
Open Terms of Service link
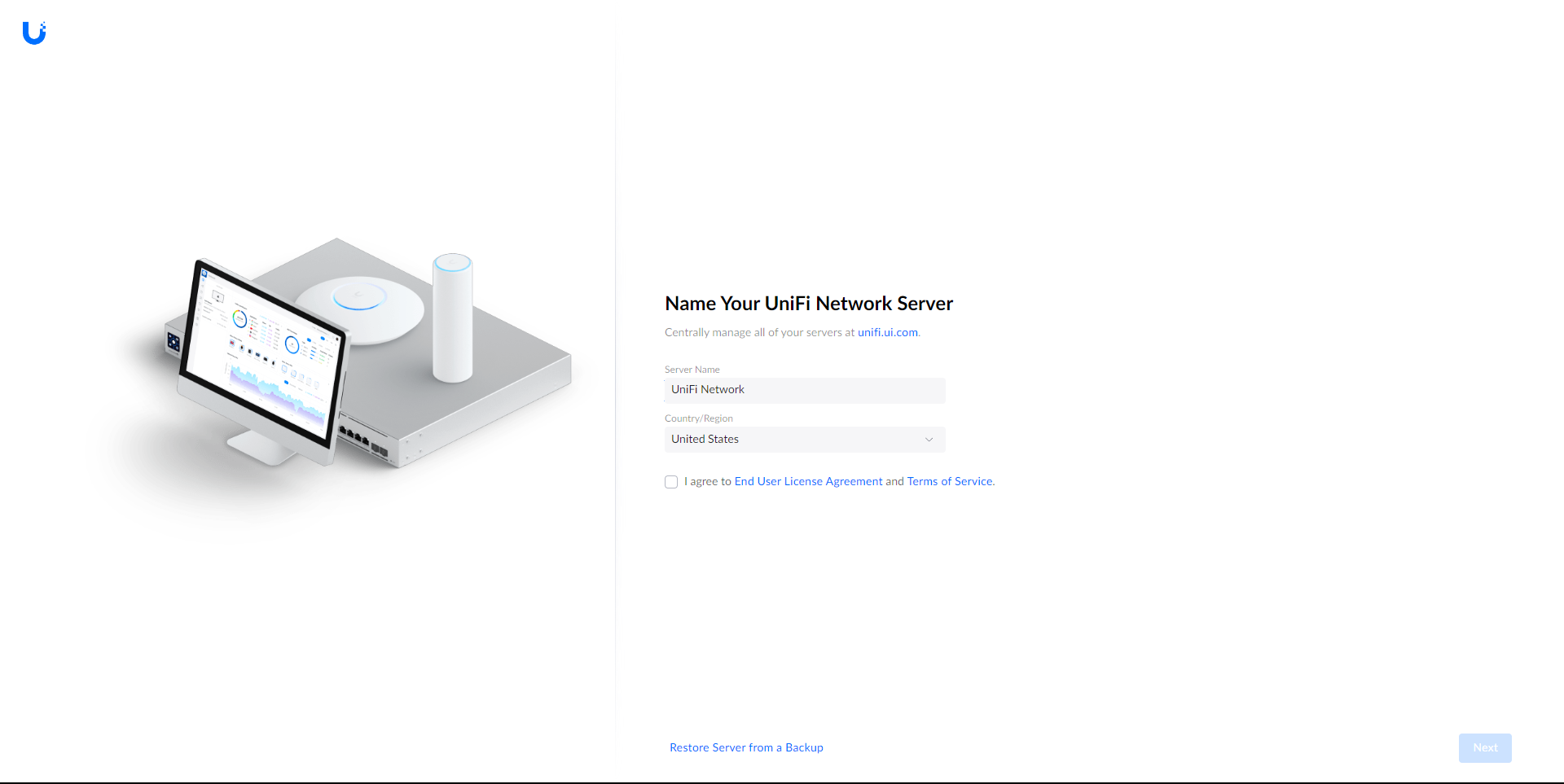click(x=950, y=481)
